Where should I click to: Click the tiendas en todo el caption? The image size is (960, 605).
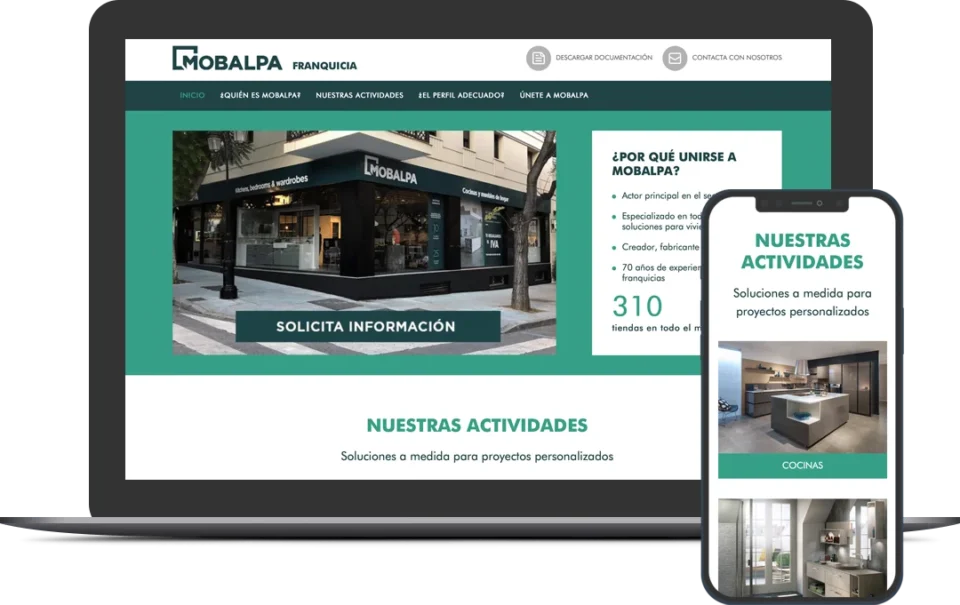click(656, 328)
